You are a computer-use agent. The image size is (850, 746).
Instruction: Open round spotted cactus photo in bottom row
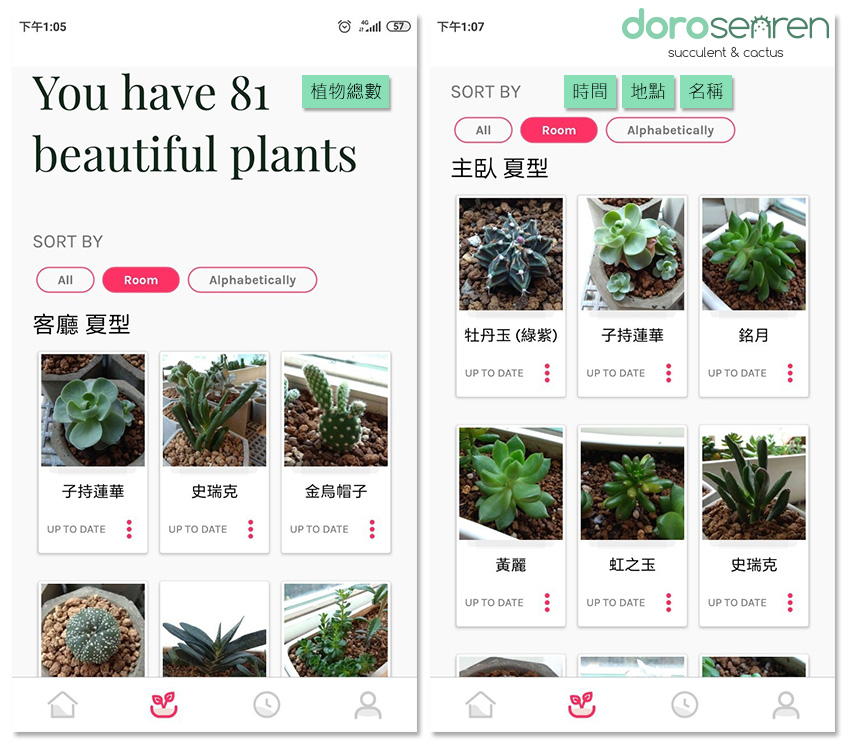pos(93,630)
